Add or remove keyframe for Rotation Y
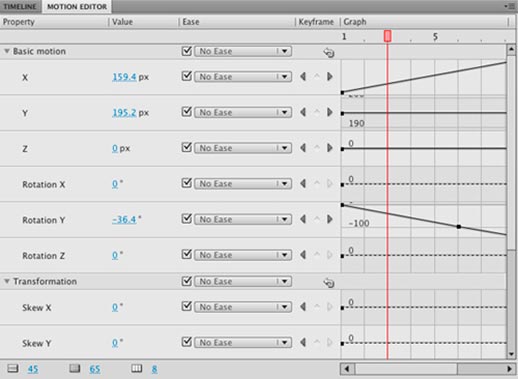Screen dimensions: 518x379 (x=317, y=219)
